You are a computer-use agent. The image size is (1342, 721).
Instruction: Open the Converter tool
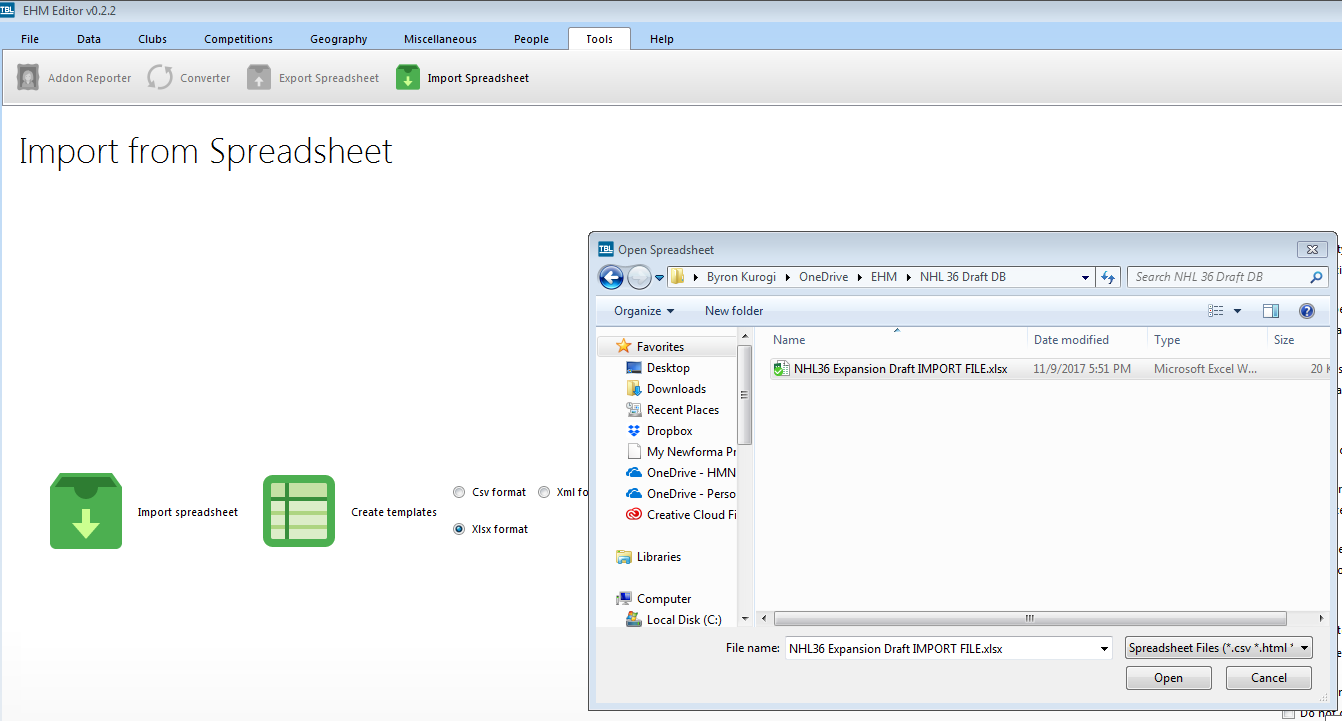point(189,78)
